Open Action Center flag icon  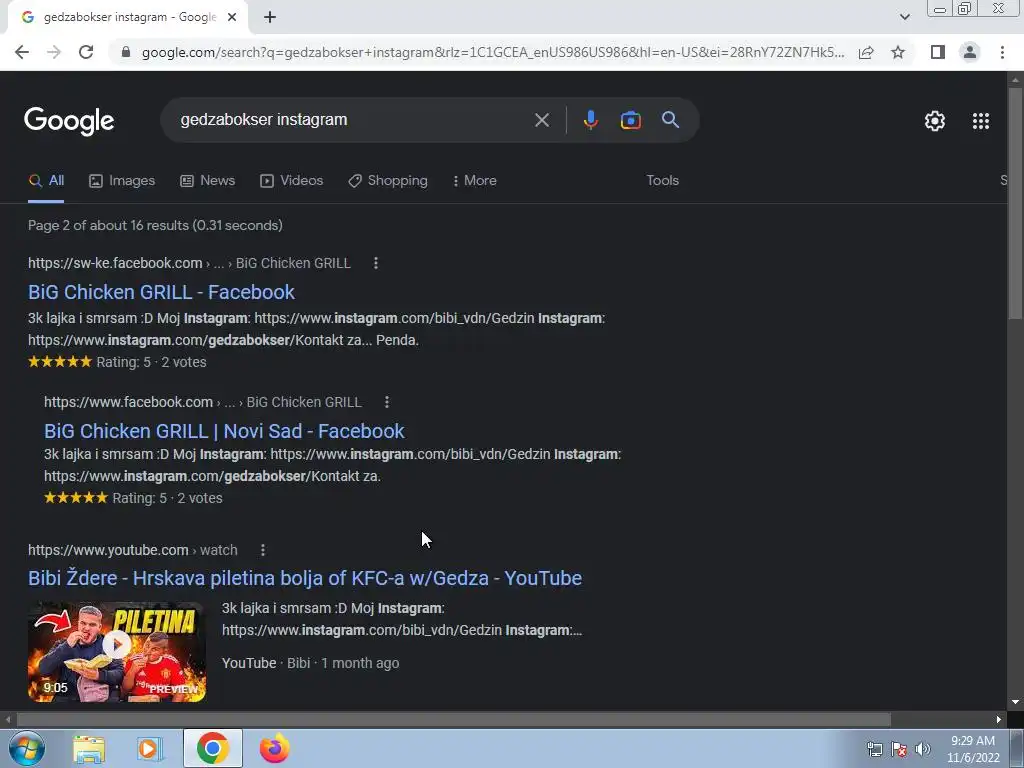coord(899,749)
